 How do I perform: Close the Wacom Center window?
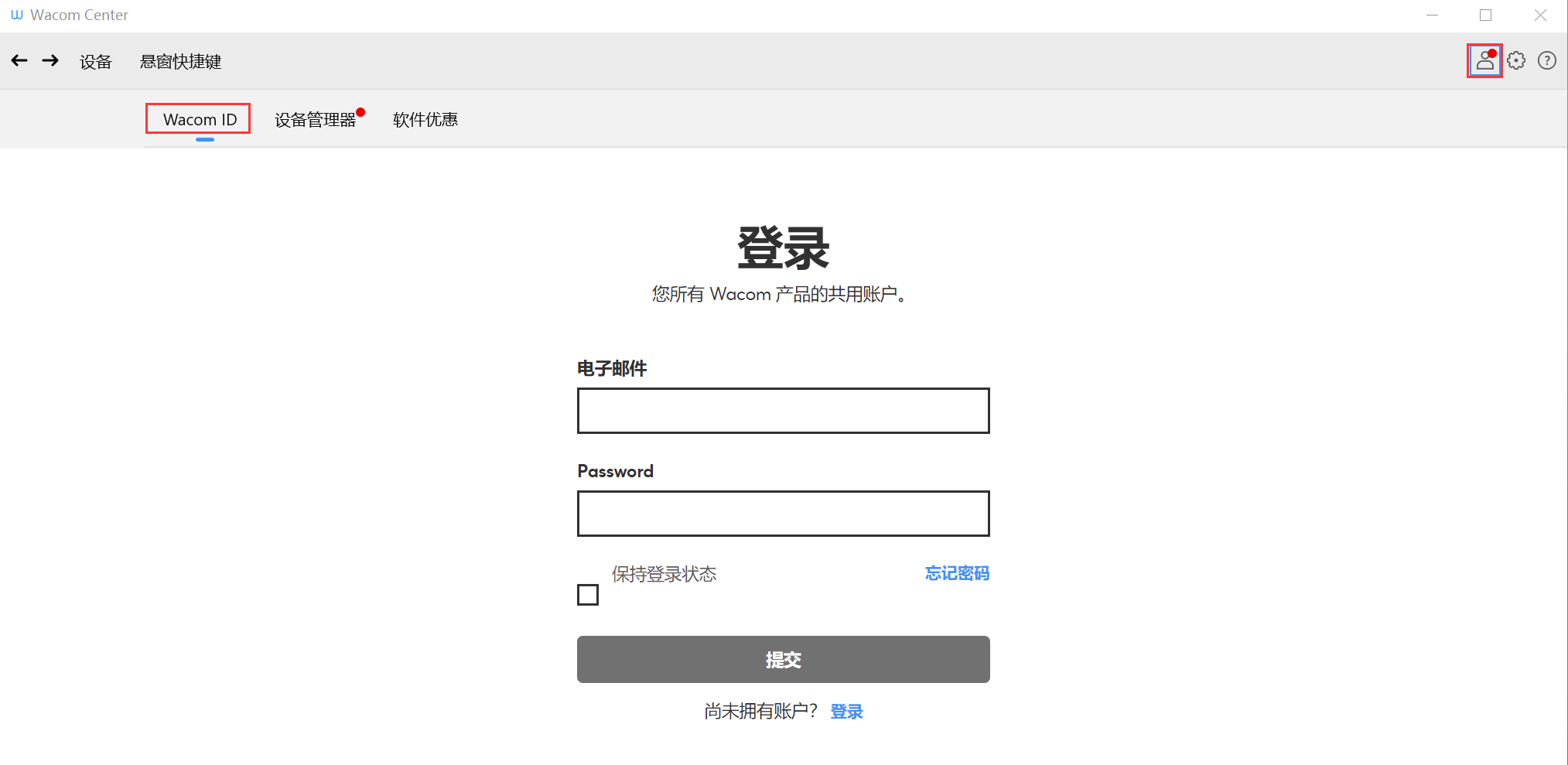point(1540,15)
